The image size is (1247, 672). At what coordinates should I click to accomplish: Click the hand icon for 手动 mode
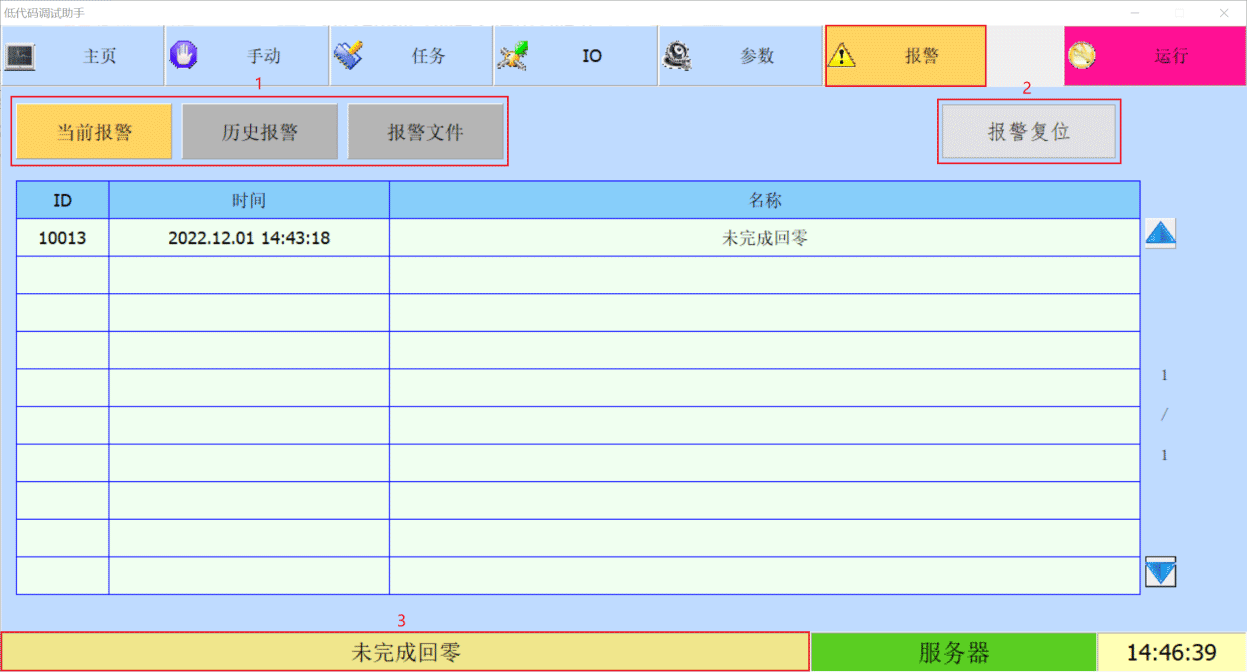[x=183, y=55]
